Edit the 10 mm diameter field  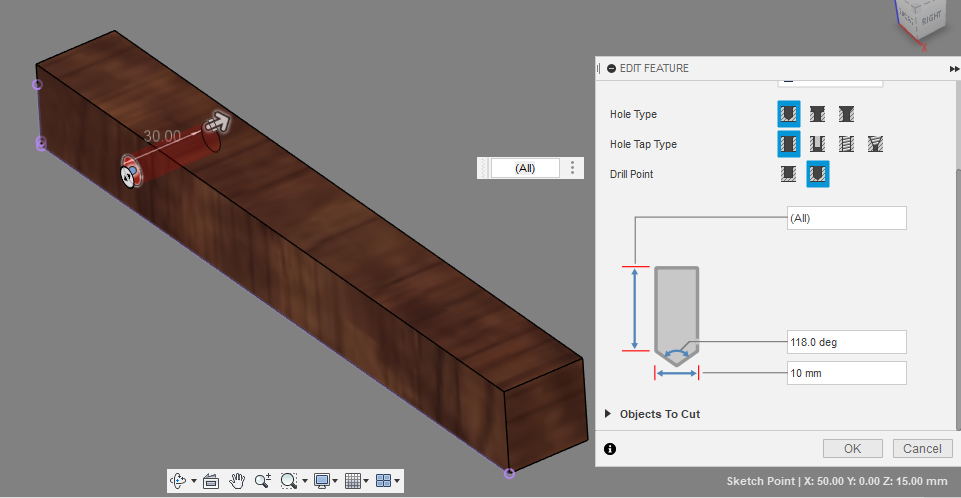tap(846, 373)
